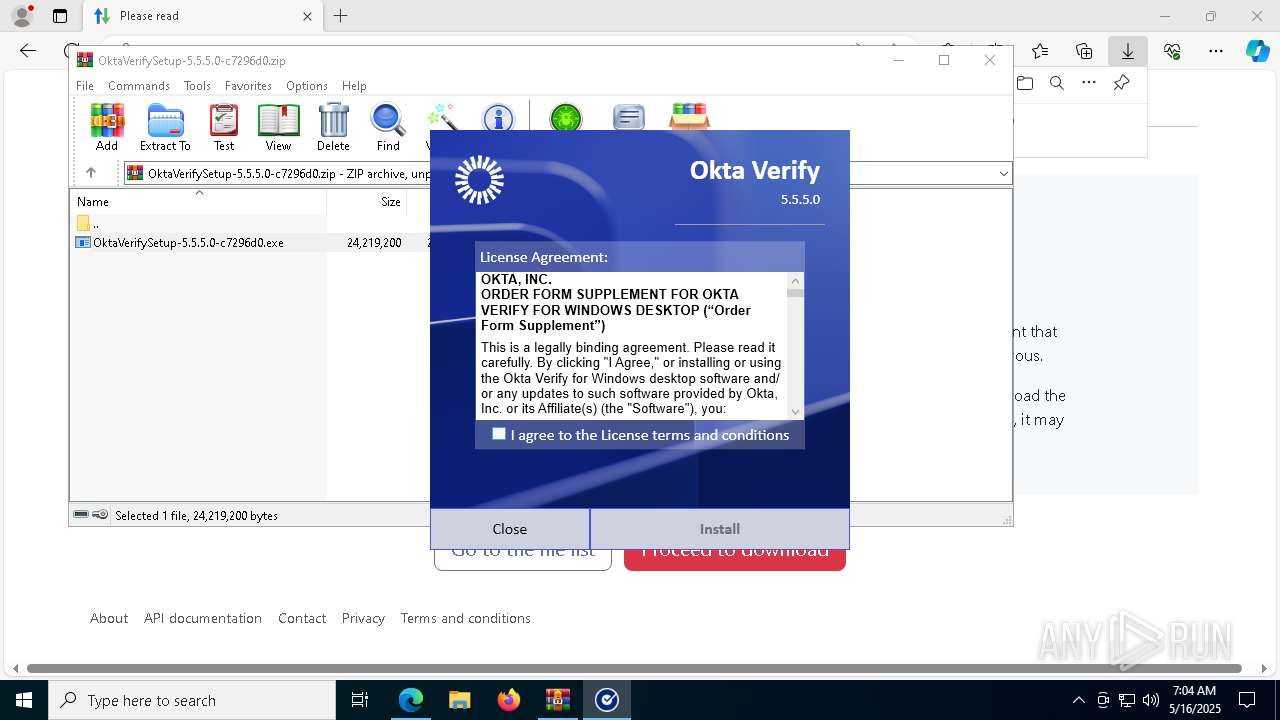Viewport: 1280px width, 720px height.
Task: Open new tab with plus button
Action: (340, 16)
